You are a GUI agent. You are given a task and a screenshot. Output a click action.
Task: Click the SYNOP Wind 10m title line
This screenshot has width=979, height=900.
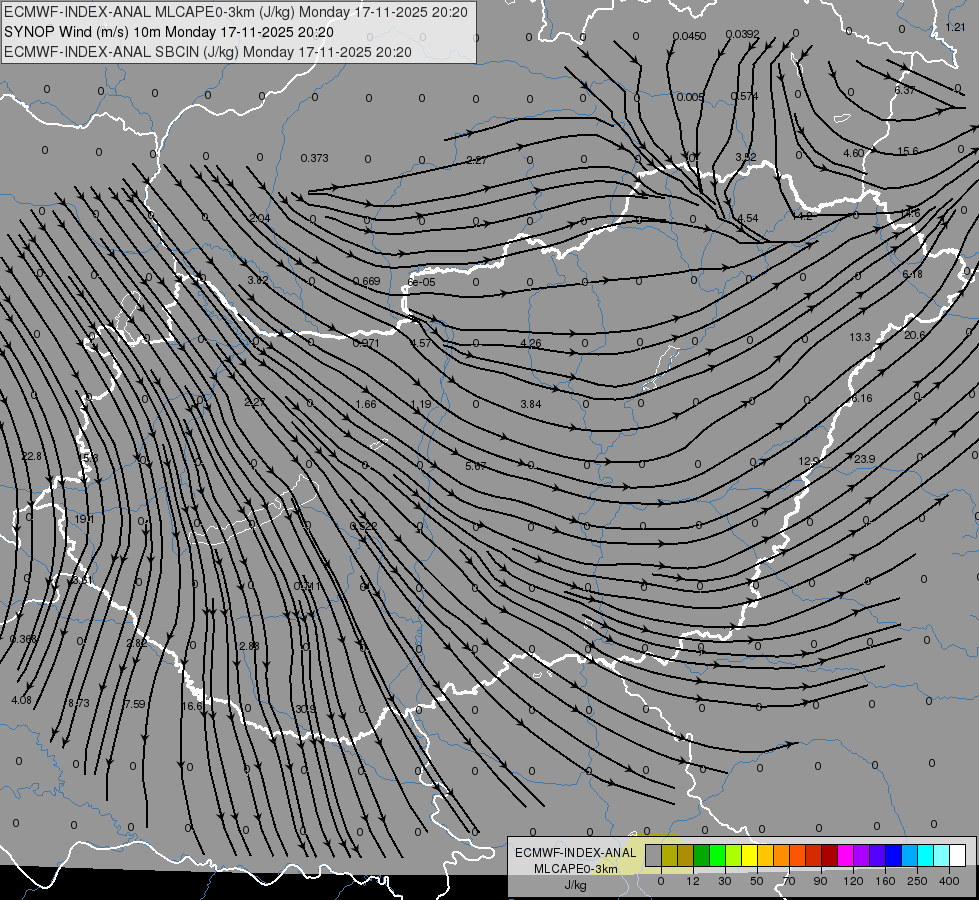pyautogui.click(x=169, y=32)
